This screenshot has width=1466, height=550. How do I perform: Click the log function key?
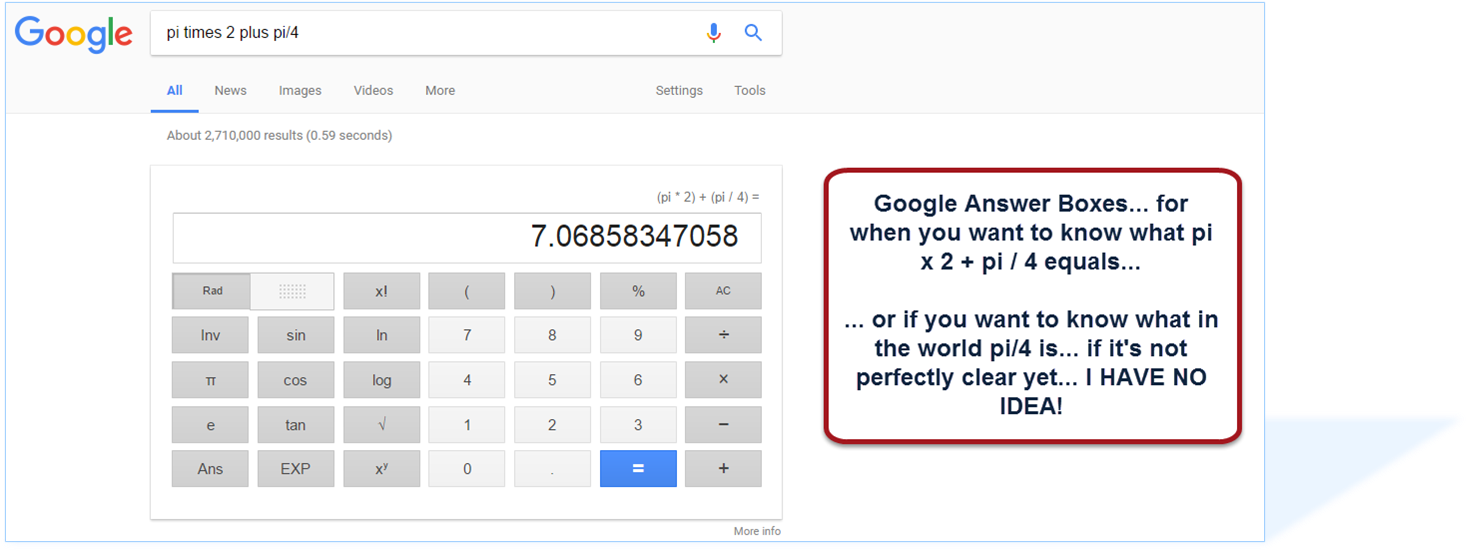382,380
